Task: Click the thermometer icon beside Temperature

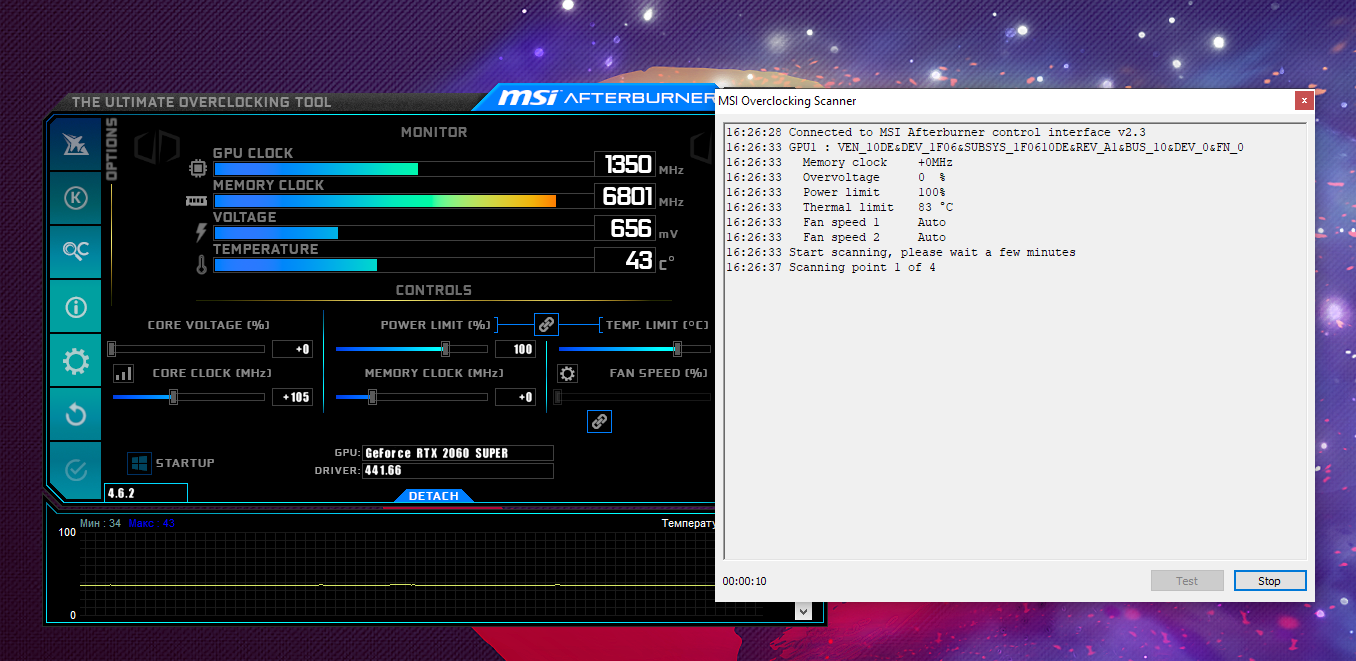Action: click(201, 265)
